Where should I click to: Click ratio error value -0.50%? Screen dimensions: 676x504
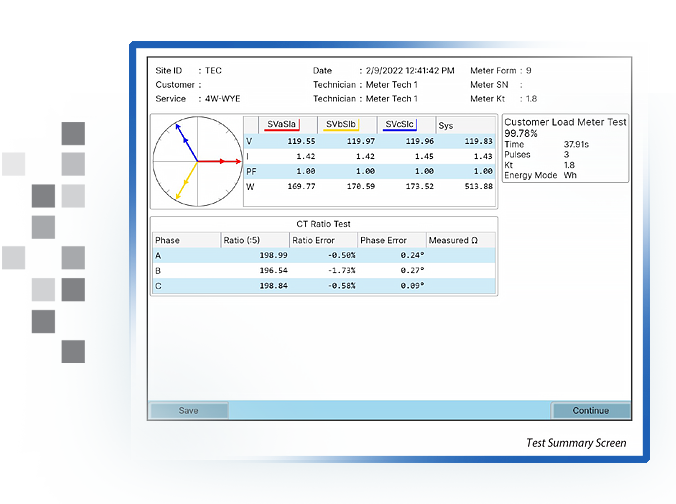click(341, 255)
